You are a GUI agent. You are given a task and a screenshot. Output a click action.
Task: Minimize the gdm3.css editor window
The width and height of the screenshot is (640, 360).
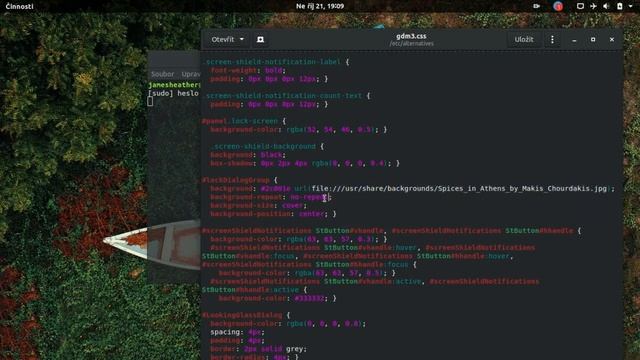(574, 40)
